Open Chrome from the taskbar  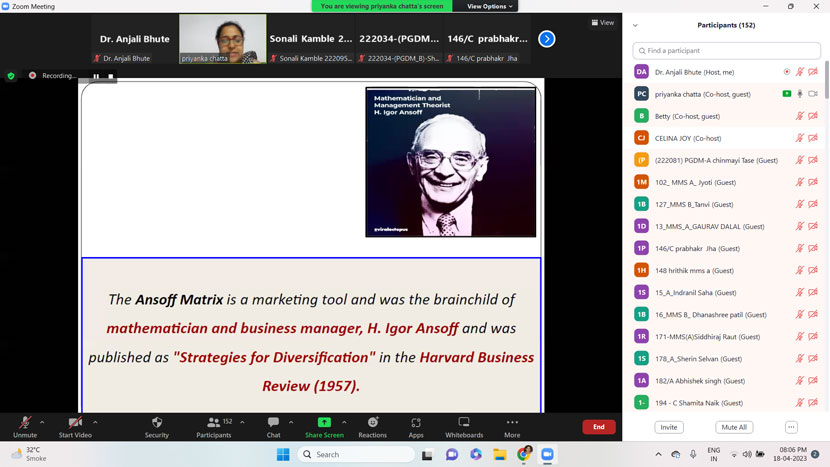click(524, 454)
